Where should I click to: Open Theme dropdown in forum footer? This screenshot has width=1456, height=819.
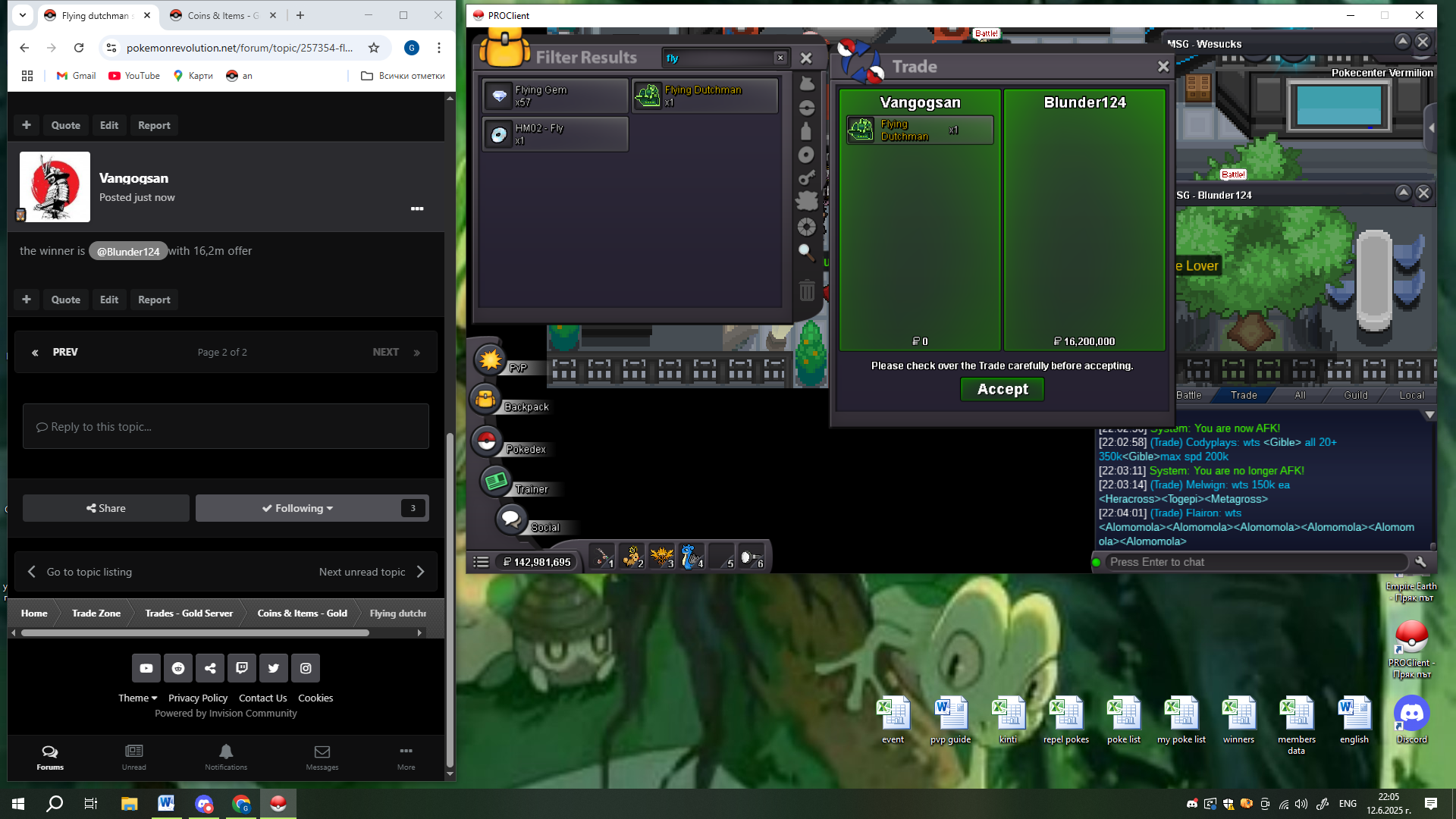click(137, 698)
